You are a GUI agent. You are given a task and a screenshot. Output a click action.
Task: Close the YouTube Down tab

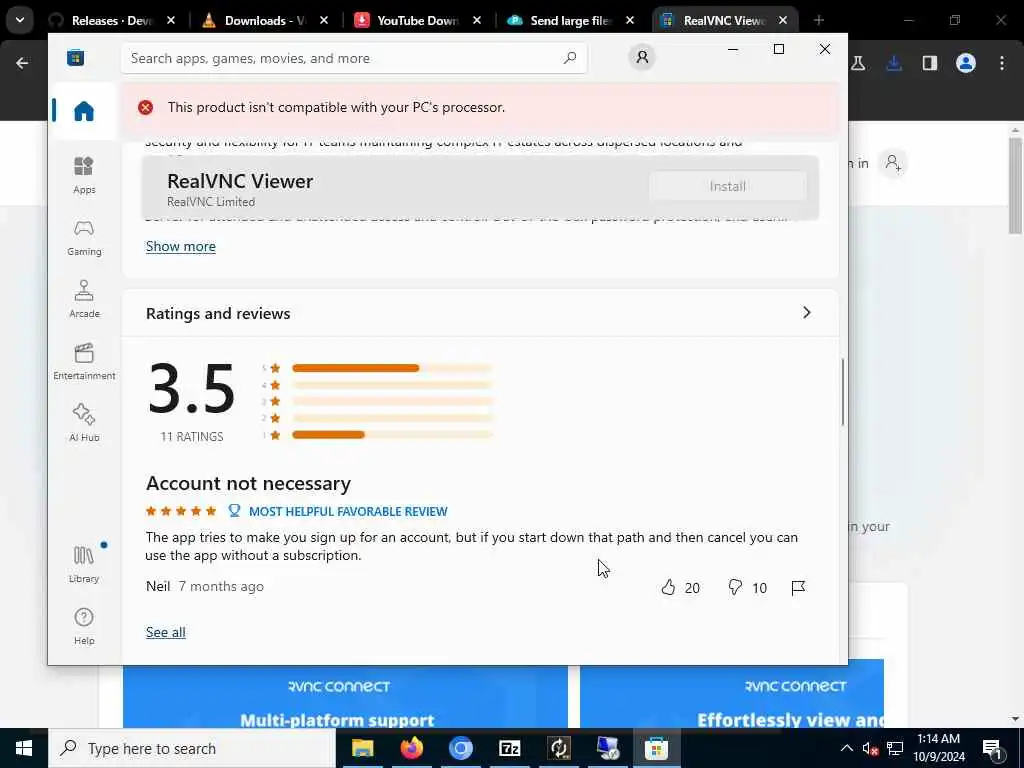pyautogui.click(x=477, y=20)
